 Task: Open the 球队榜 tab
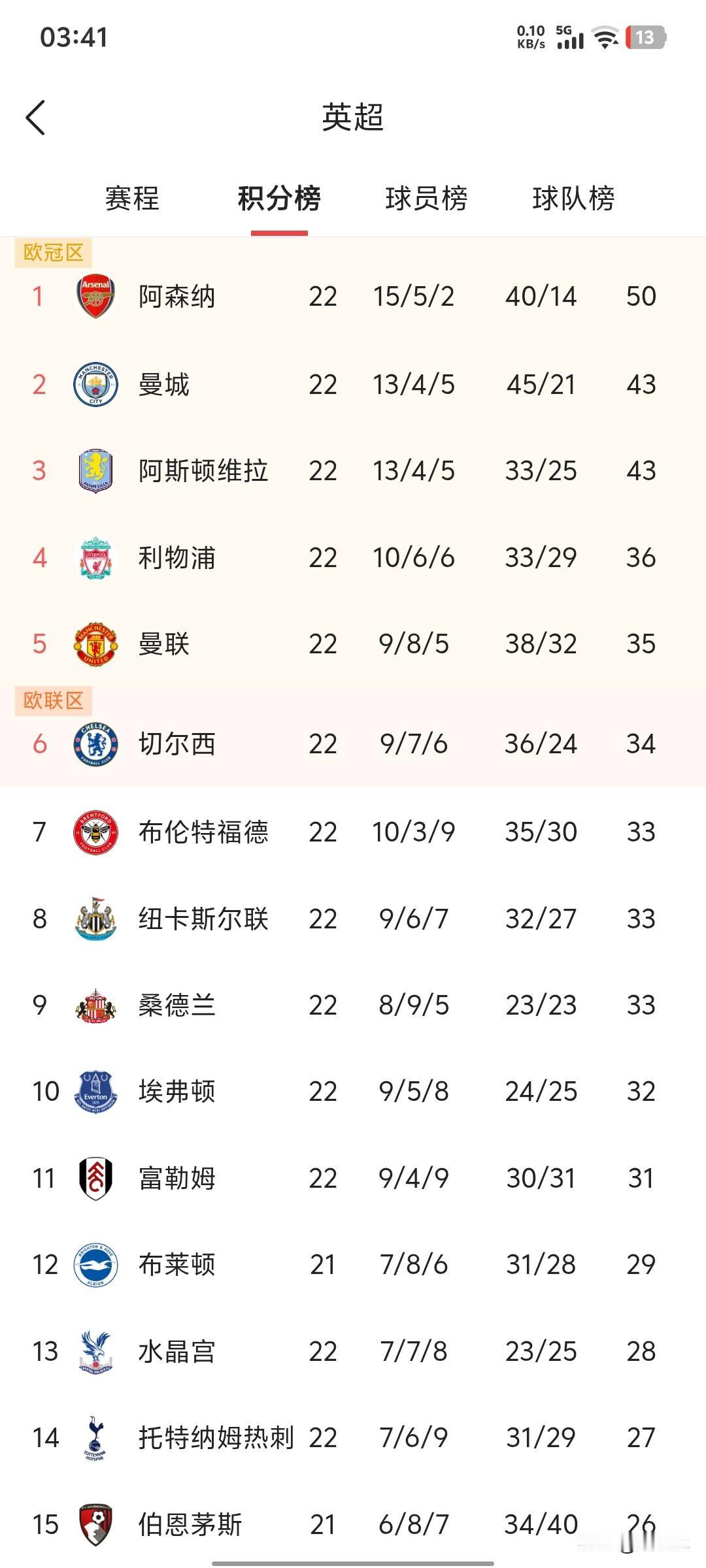coord(573,199)
